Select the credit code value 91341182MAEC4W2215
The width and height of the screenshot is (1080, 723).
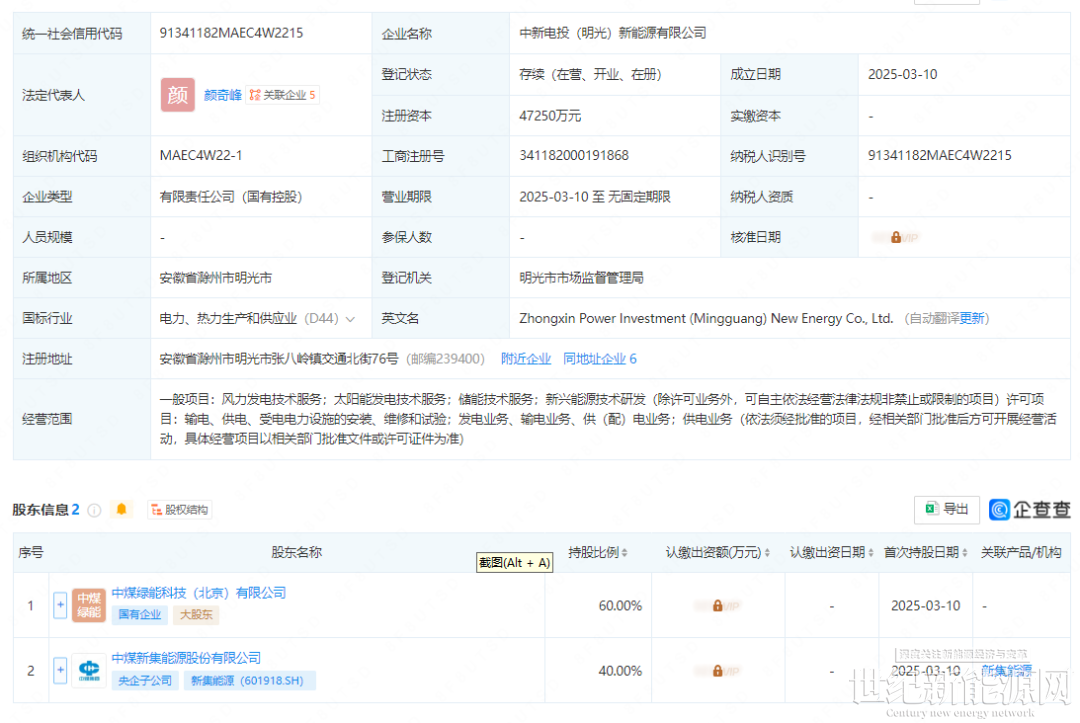[231, 33]
